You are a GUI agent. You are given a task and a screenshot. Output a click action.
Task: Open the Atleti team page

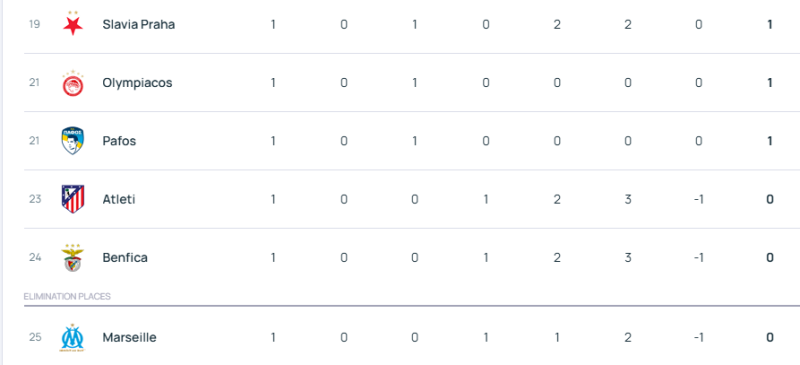point(119,199)
